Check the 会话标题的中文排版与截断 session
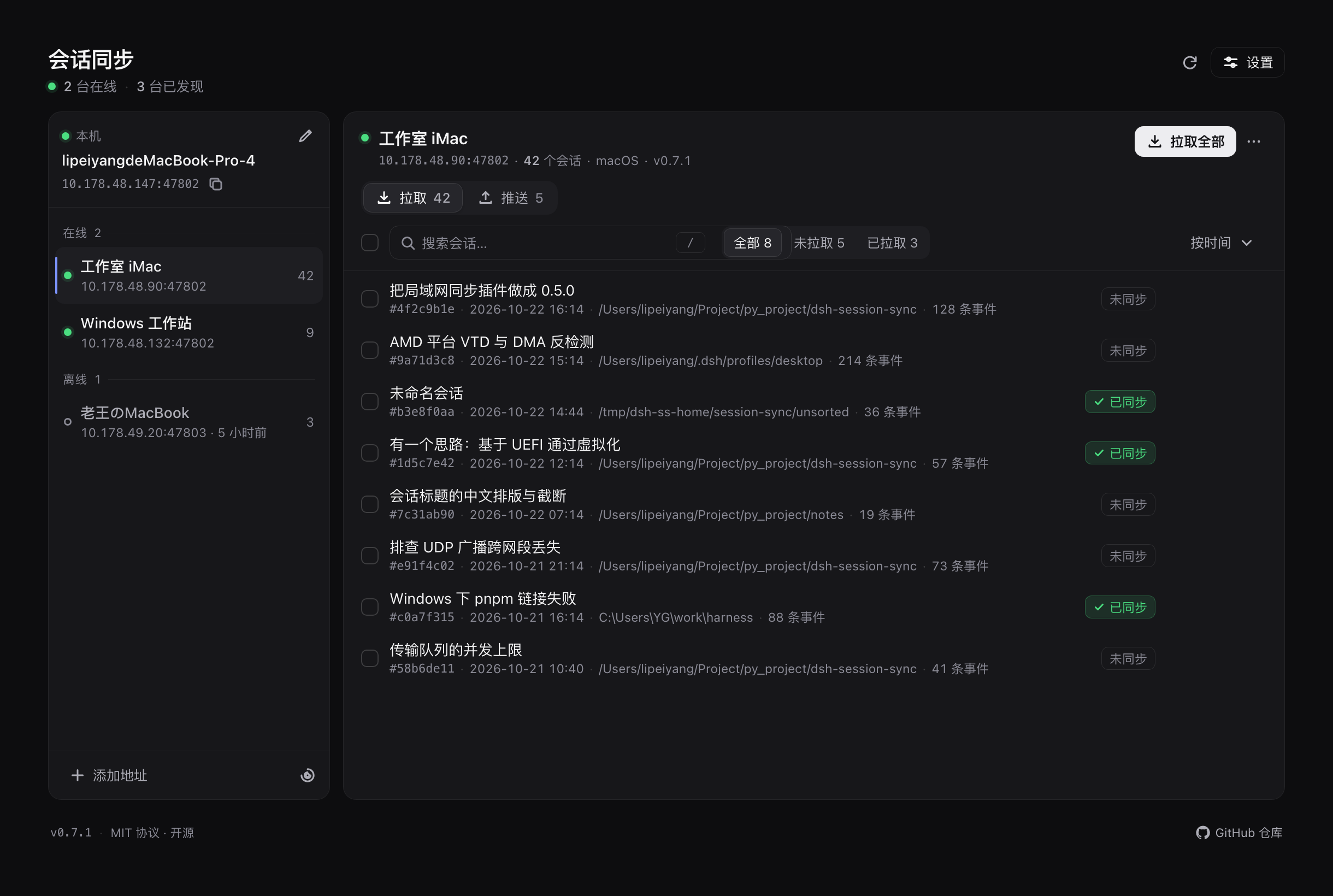The image size is (1333, 896). 370,505
